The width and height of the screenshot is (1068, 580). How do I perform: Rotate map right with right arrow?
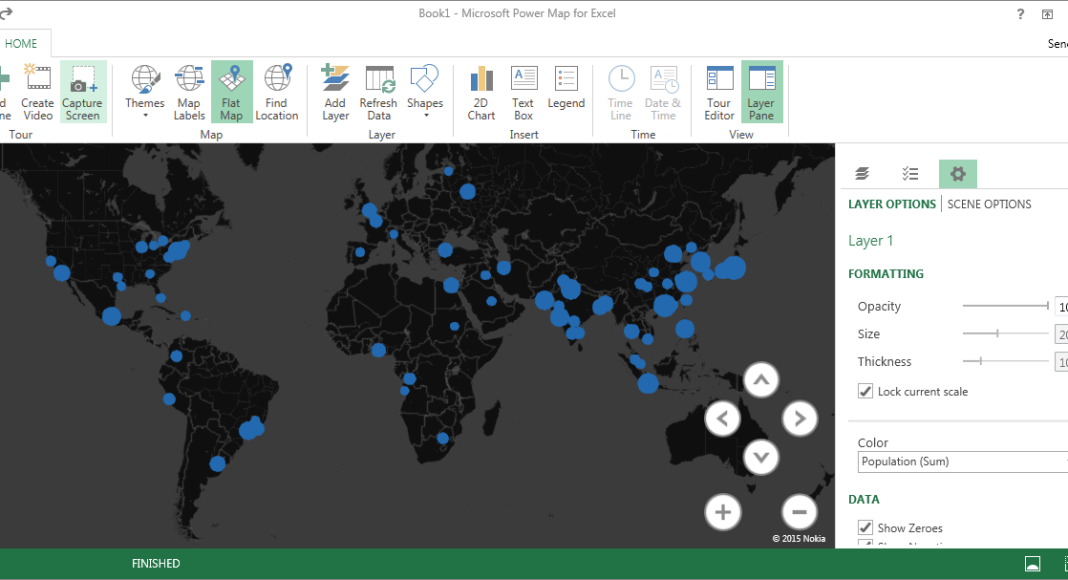tap(800, 419)
